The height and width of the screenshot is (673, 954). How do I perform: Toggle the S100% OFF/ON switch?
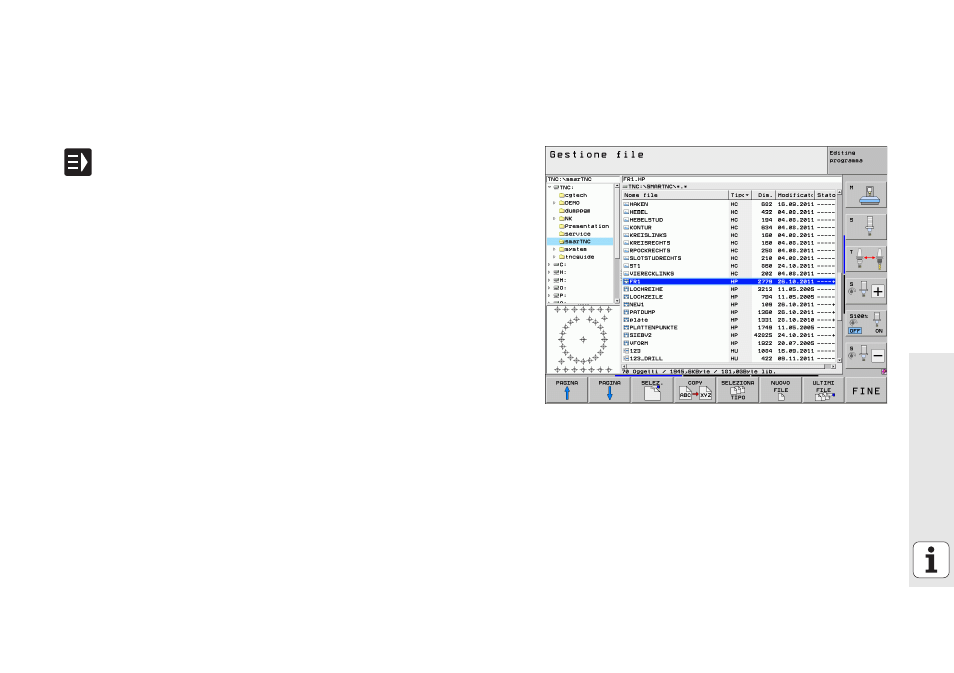pos(866,323)
